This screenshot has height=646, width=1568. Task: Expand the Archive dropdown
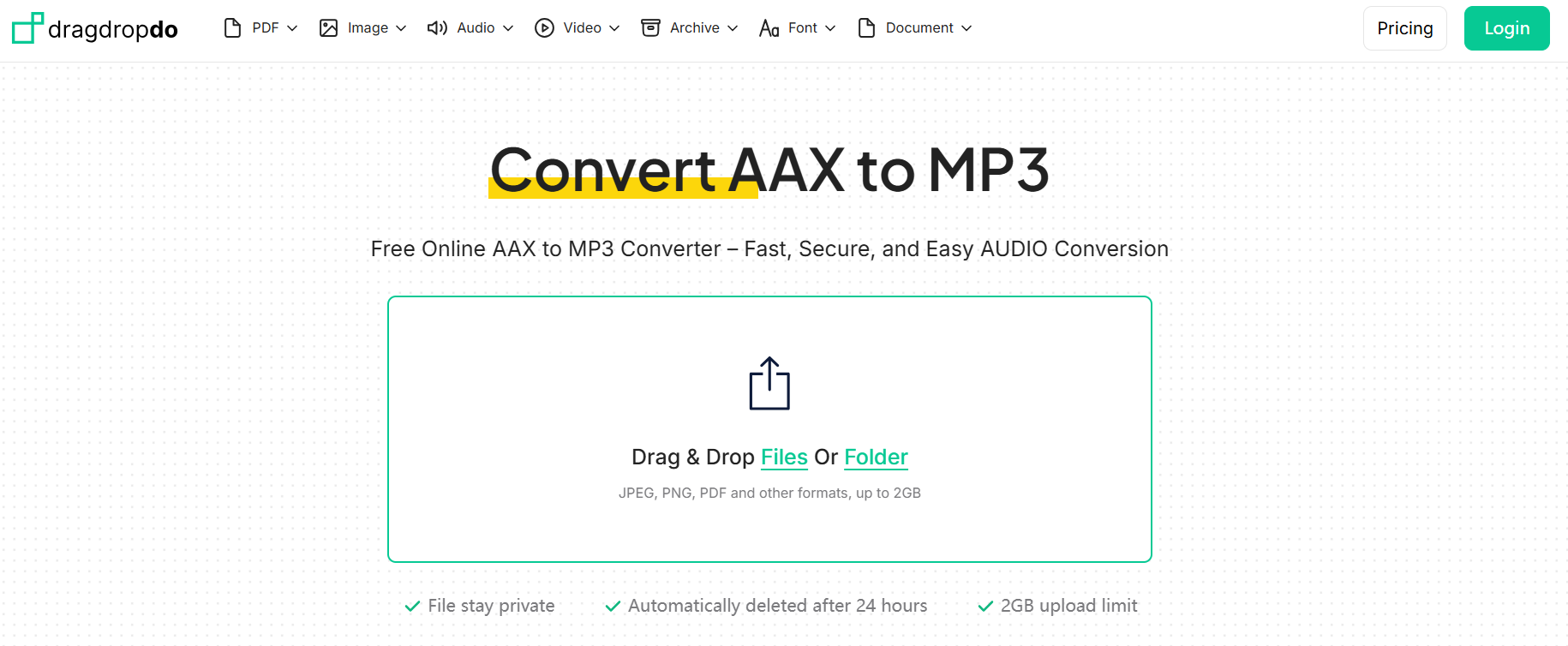coord(734,28)
